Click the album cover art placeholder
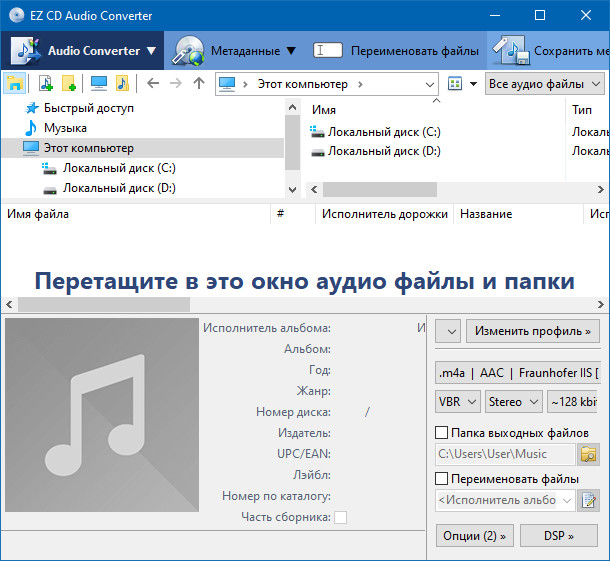 tap(100, 415)
